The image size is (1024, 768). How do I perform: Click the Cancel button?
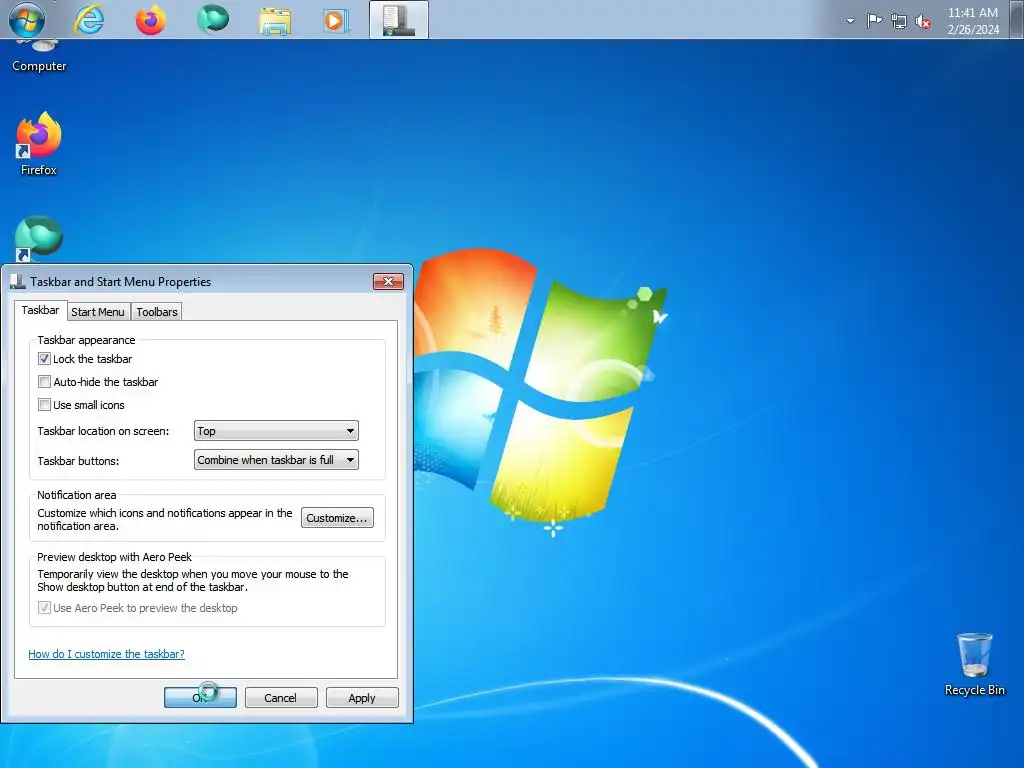click(x=281, y=697)
